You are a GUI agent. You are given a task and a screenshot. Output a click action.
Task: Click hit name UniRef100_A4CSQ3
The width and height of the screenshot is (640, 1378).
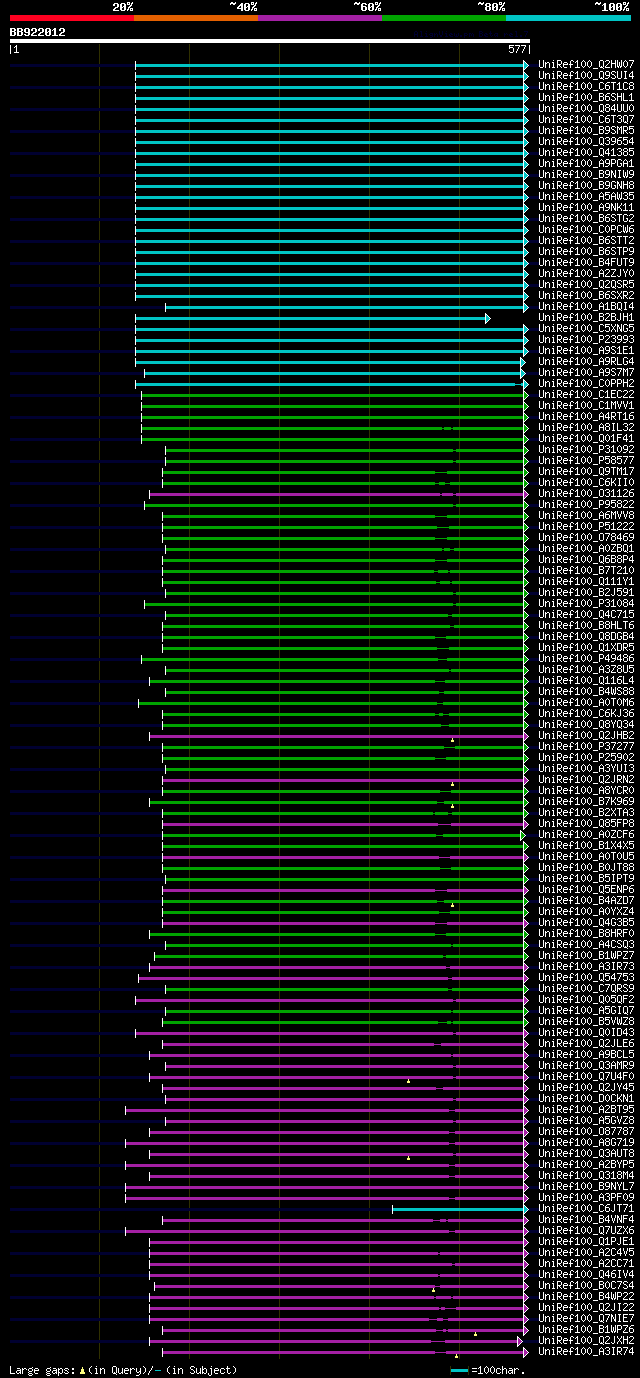586,944
